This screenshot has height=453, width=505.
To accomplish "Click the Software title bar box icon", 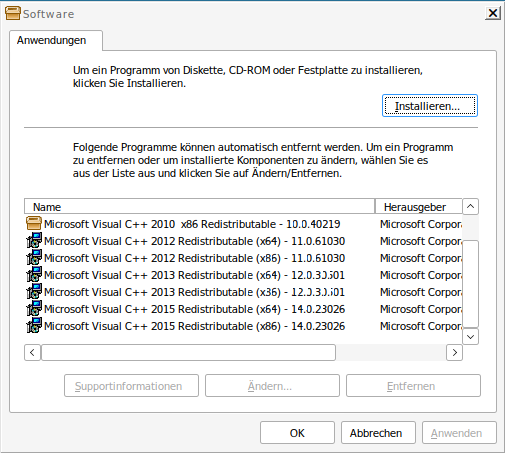I will pos(13,13).
